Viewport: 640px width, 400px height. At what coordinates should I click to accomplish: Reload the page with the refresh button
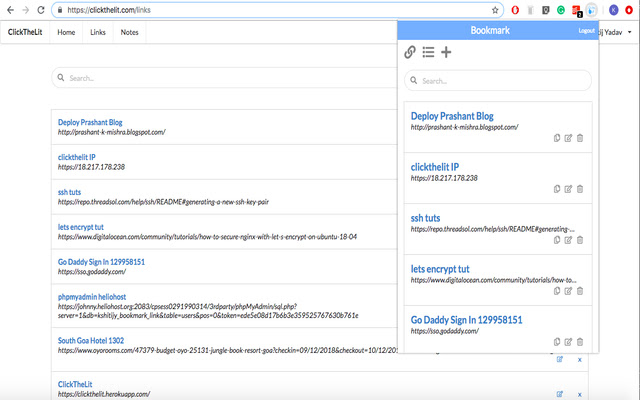pos(41,10)
